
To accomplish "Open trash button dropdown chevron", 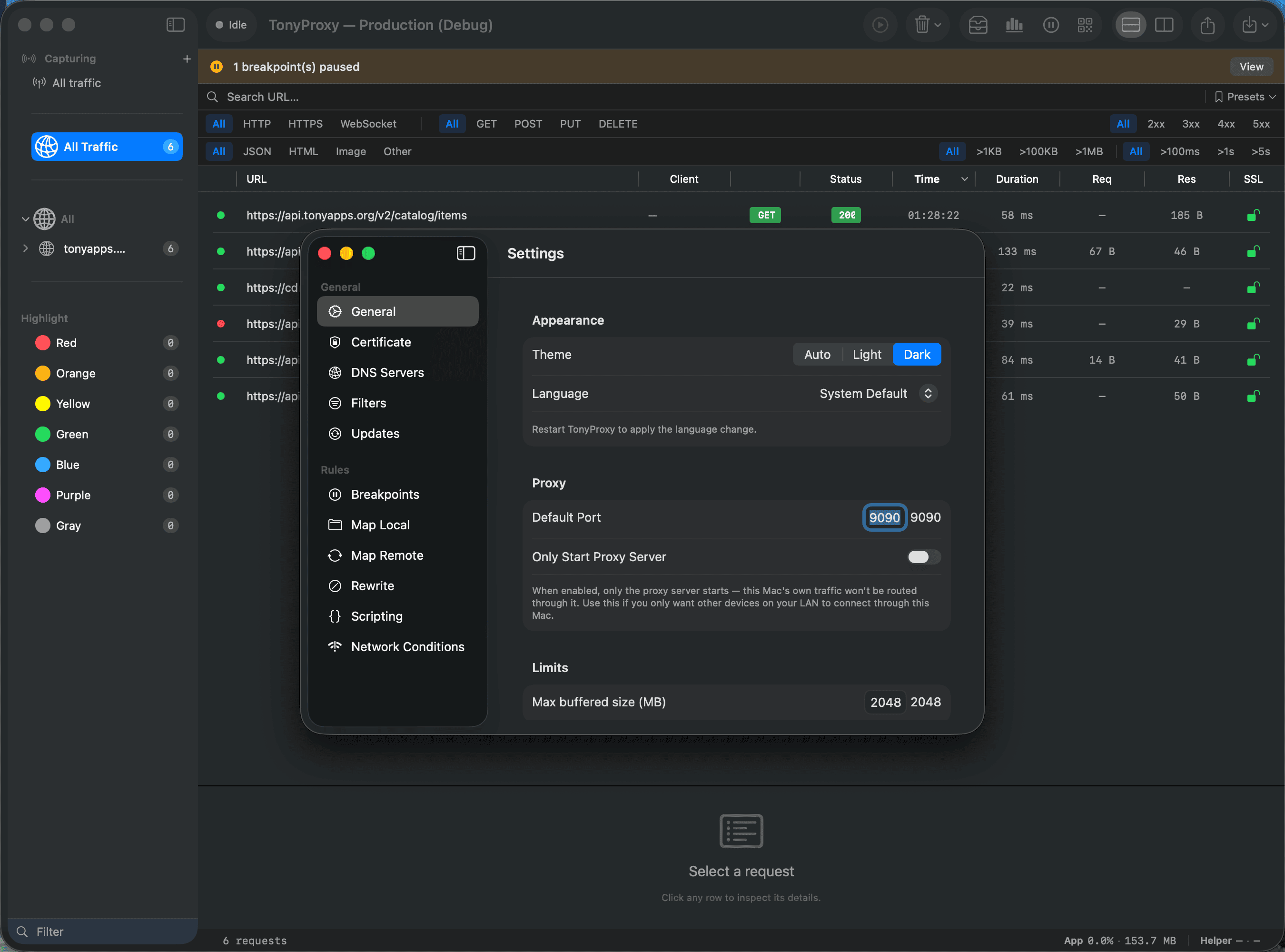I will coord(938,25).
